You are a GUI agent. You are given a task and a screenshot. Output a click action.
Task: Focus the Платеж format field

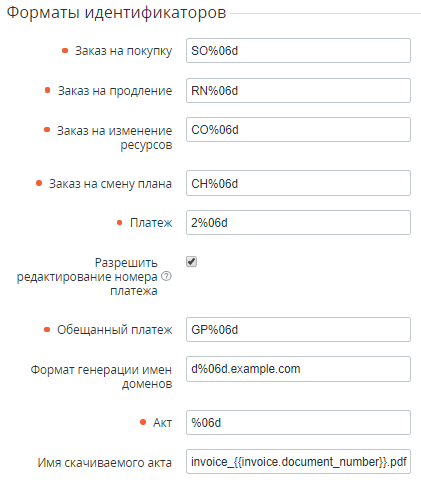298,222
